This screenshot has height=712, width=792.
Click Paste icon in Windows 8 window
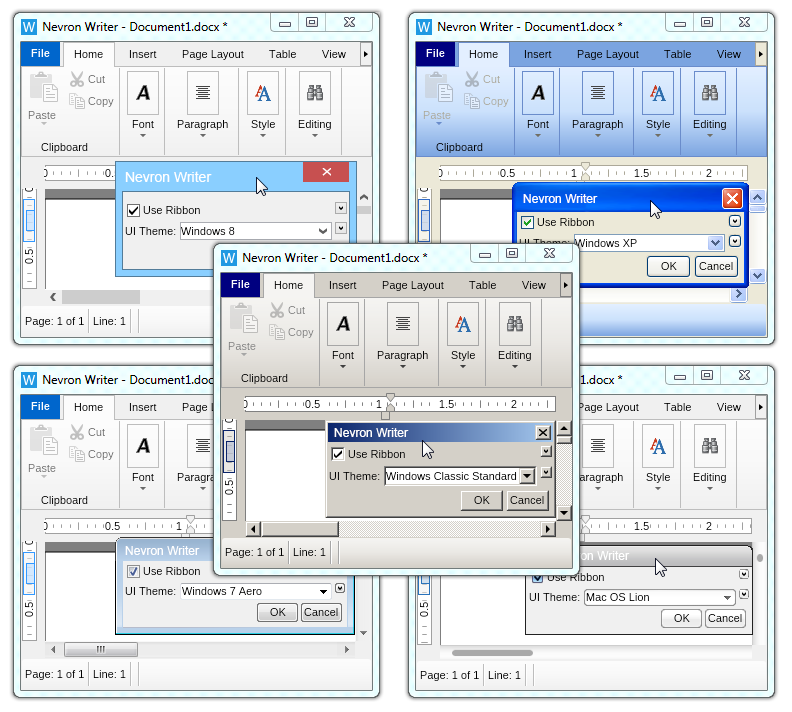point(43,88)
